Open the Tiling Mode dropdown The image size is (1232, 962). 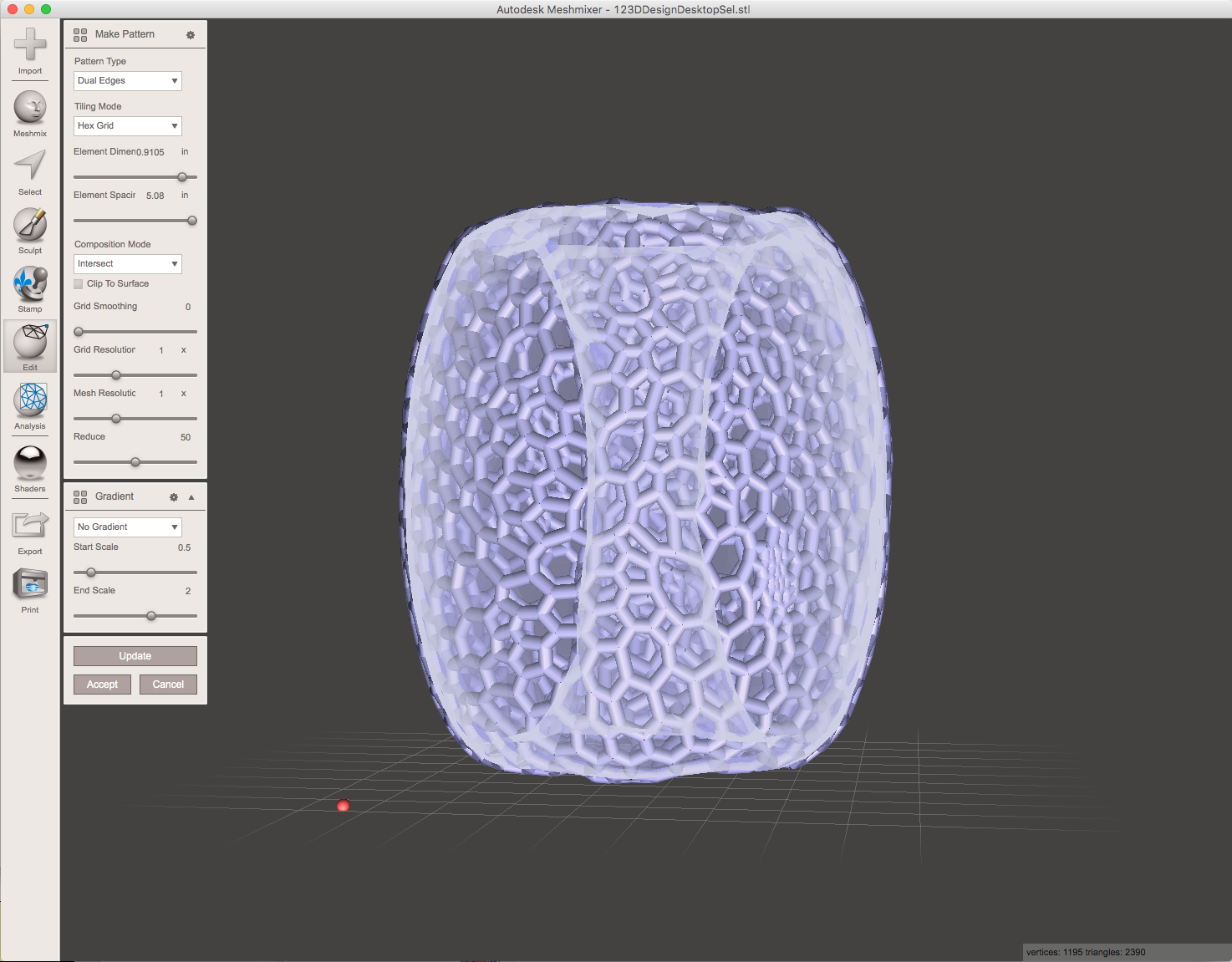pos(128,126)
